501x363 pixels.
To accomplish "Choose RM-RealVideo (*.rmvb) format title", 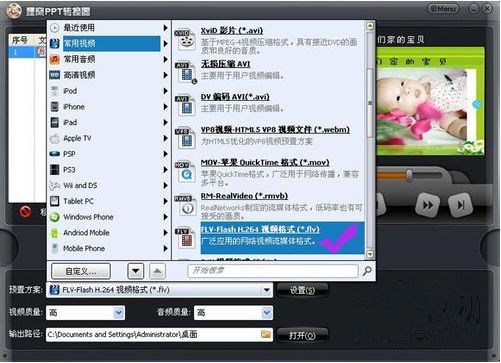I will click(244, 196).
